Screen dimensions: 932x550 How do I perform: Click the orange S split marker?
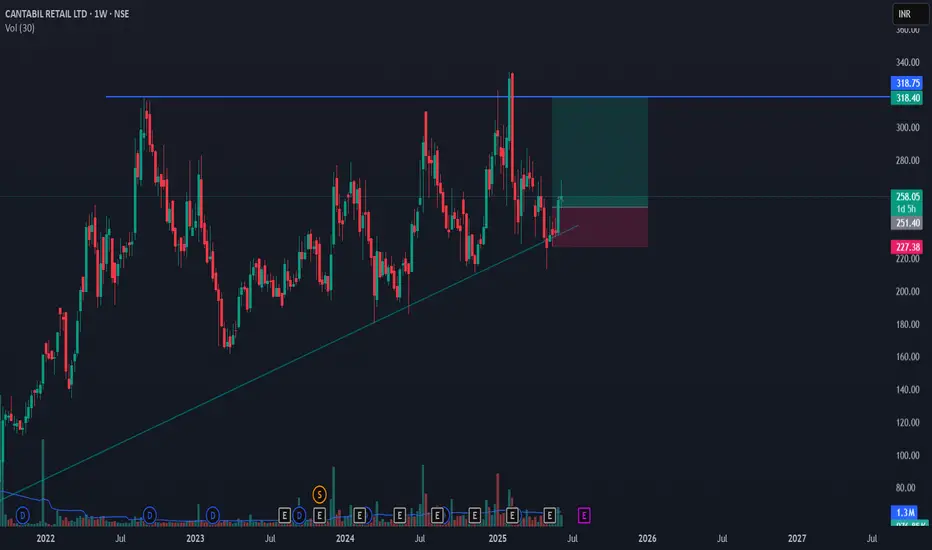click(319, 494)
